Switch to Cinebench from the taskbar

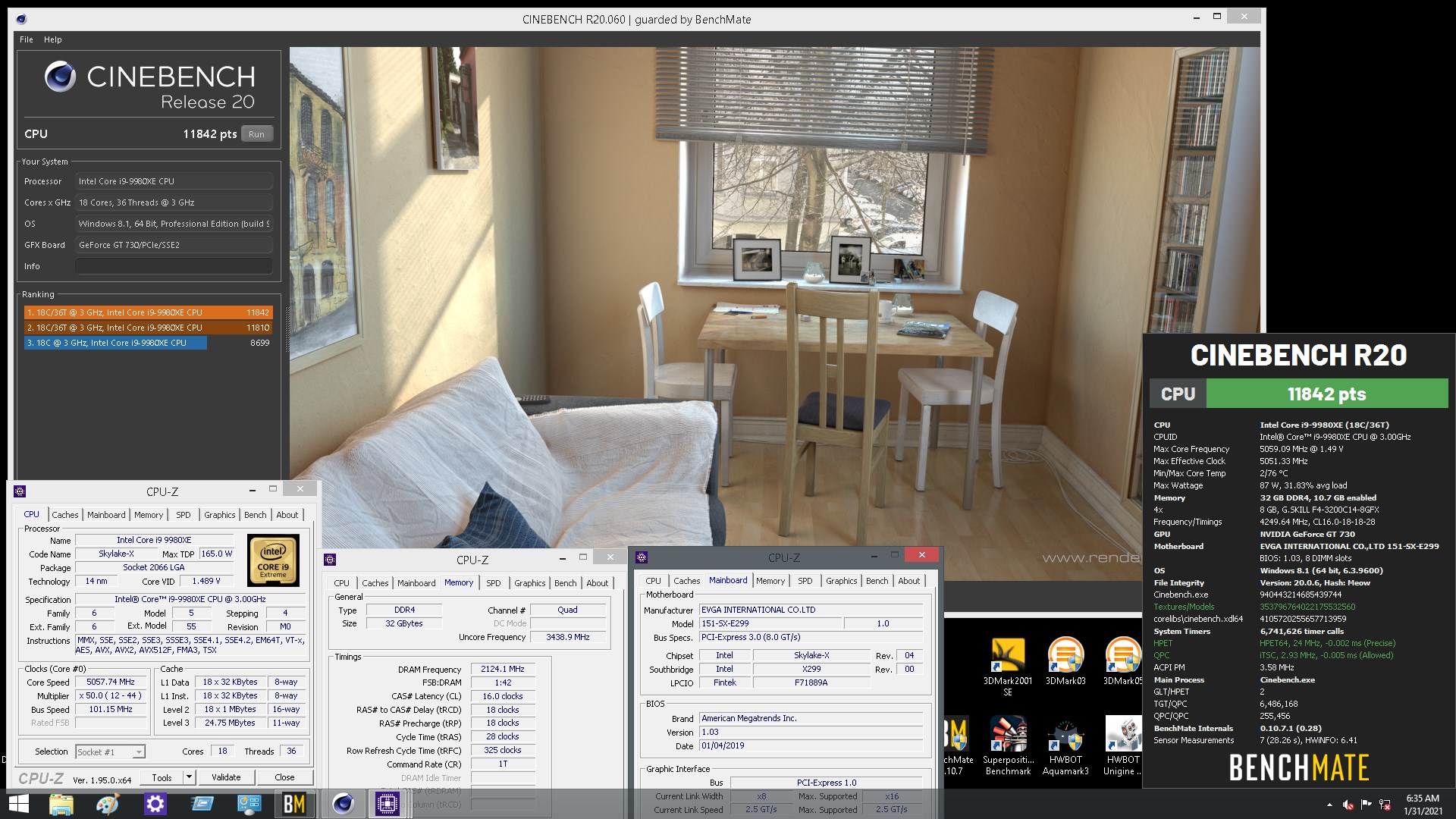click(x=343, y=804)
